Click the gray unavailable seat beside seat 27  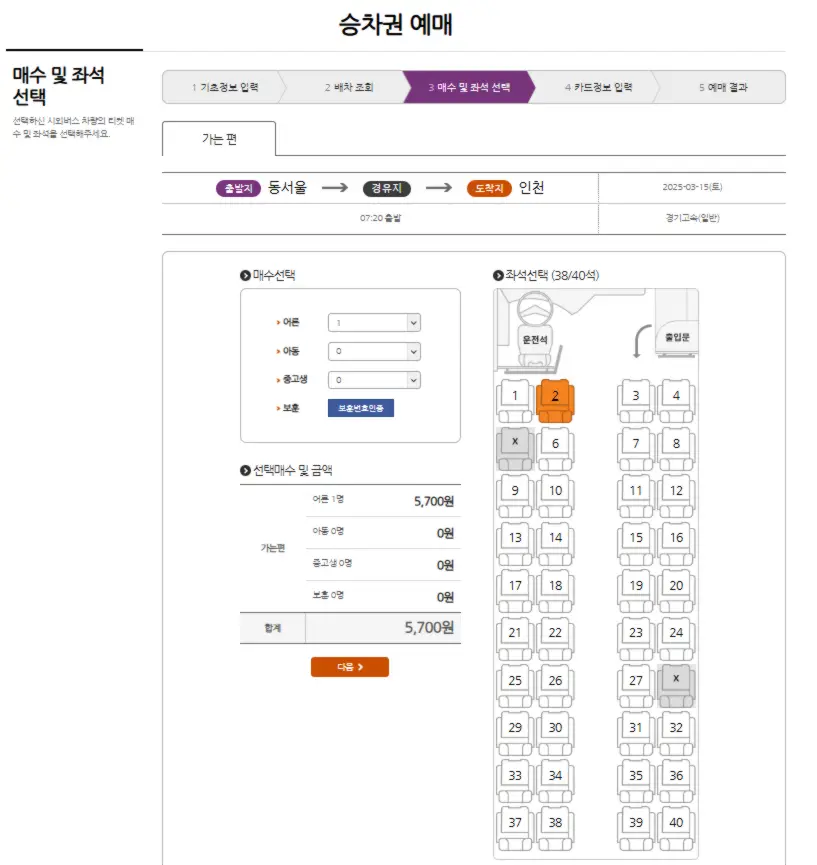[676, 685]
